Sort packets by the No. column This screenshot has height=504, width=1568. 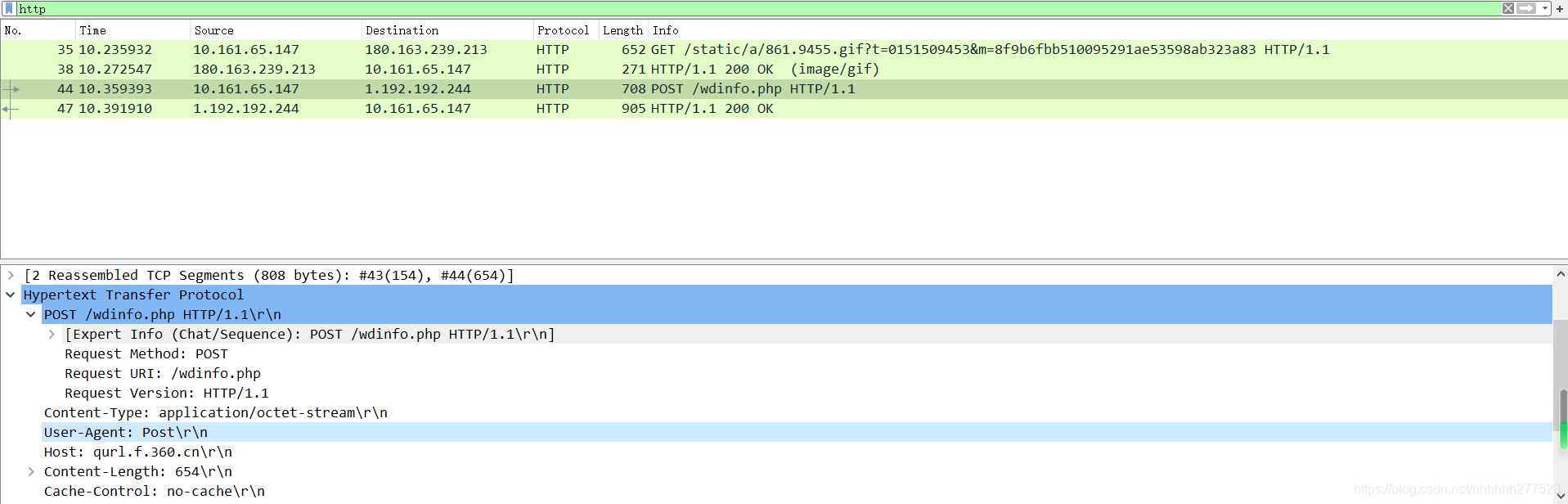(38, 30)
